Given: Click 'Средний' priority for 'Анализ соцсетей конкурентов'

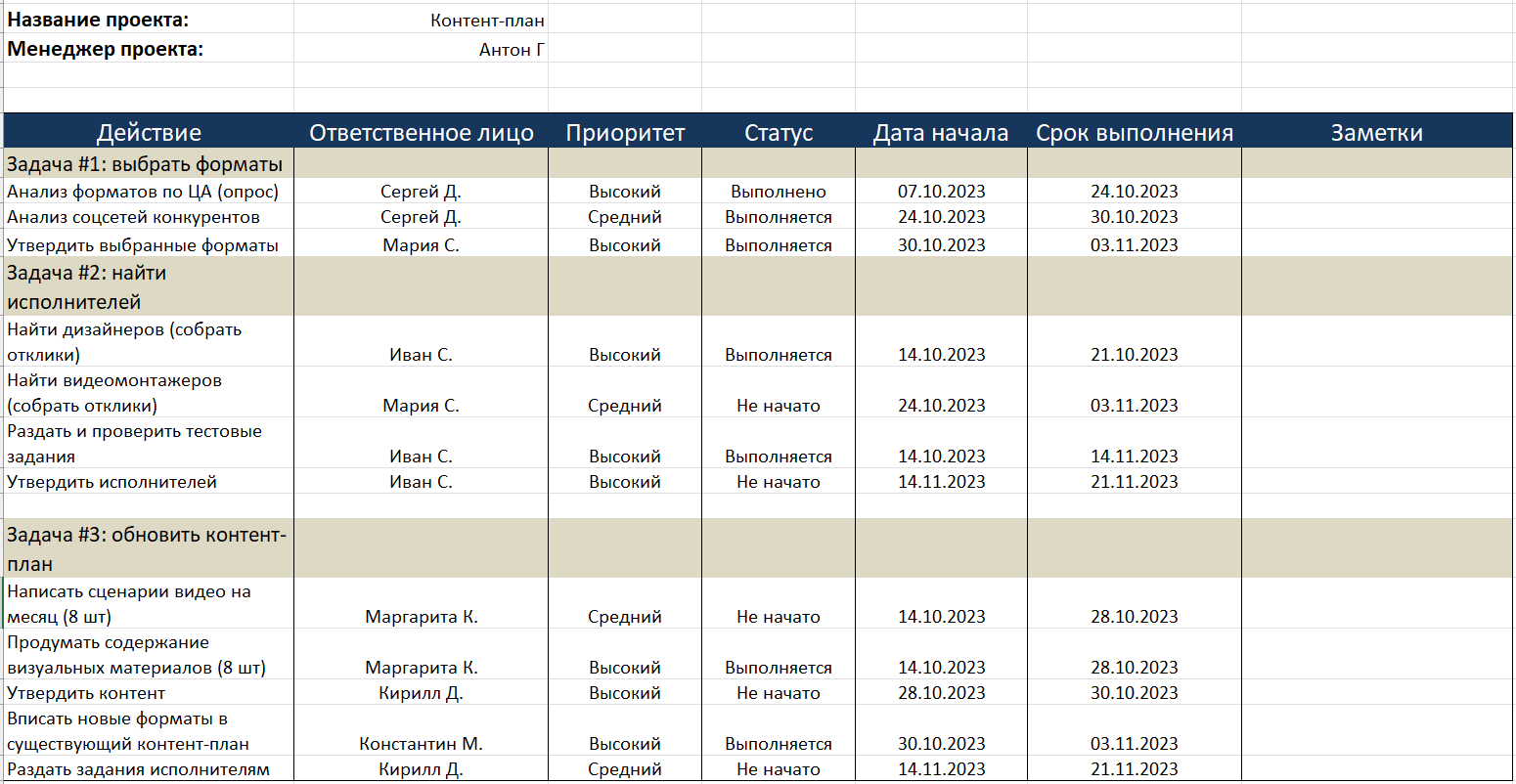Looking at the screenshot, I should pos(625,217).
